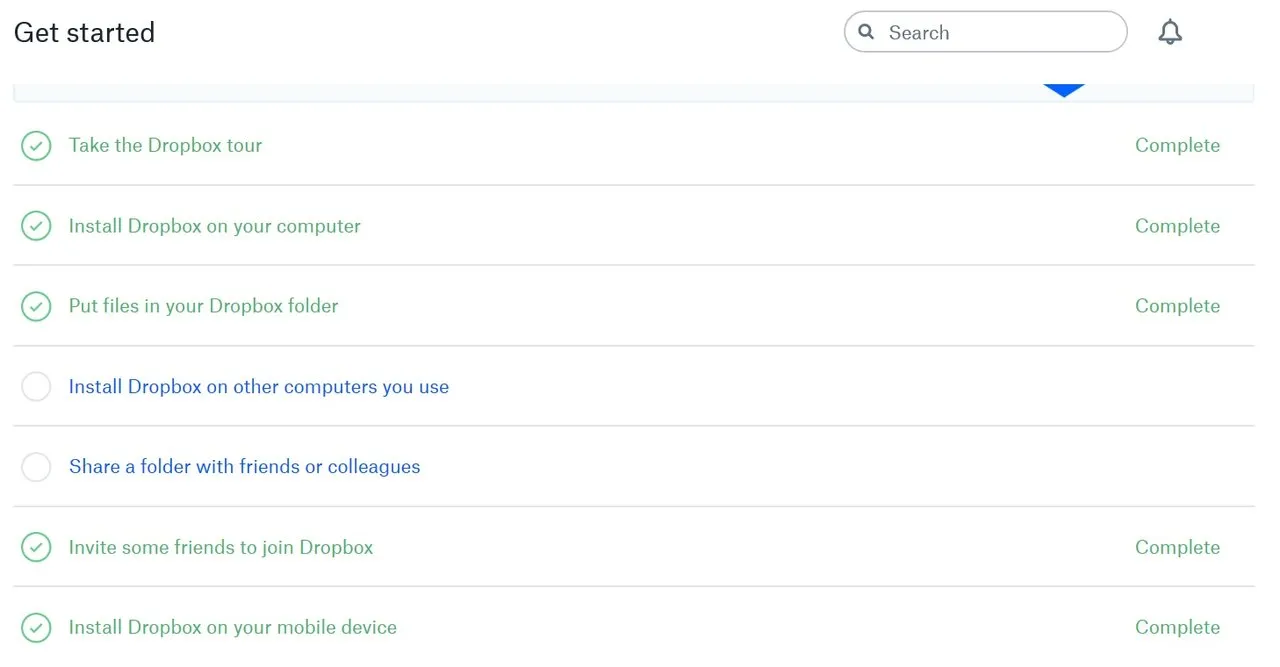Click the checkmark for Put files in your Dropbox folder

pos(36,306)
